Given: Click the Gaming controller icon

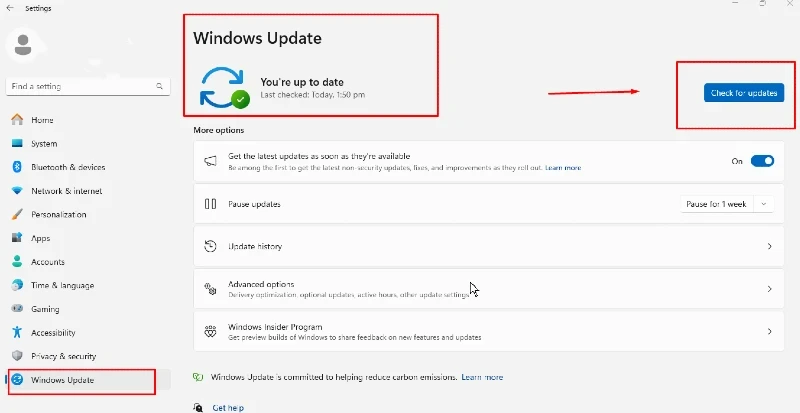Looking at the screenshot, I should click(17, 309).
